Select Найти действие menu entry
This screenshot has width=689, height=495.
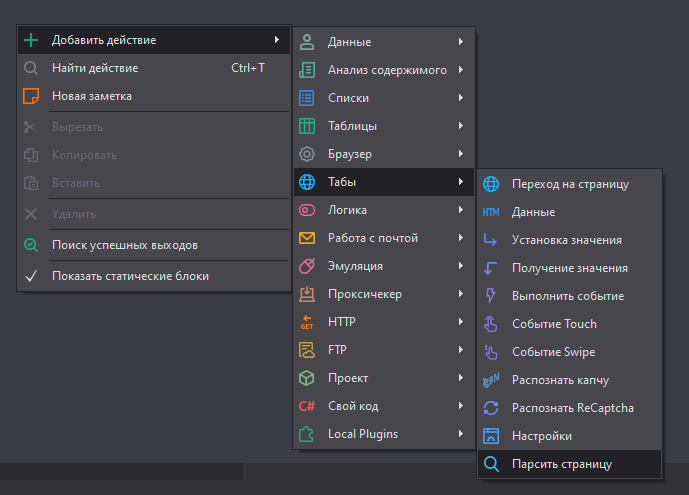(x=95, y=68)
